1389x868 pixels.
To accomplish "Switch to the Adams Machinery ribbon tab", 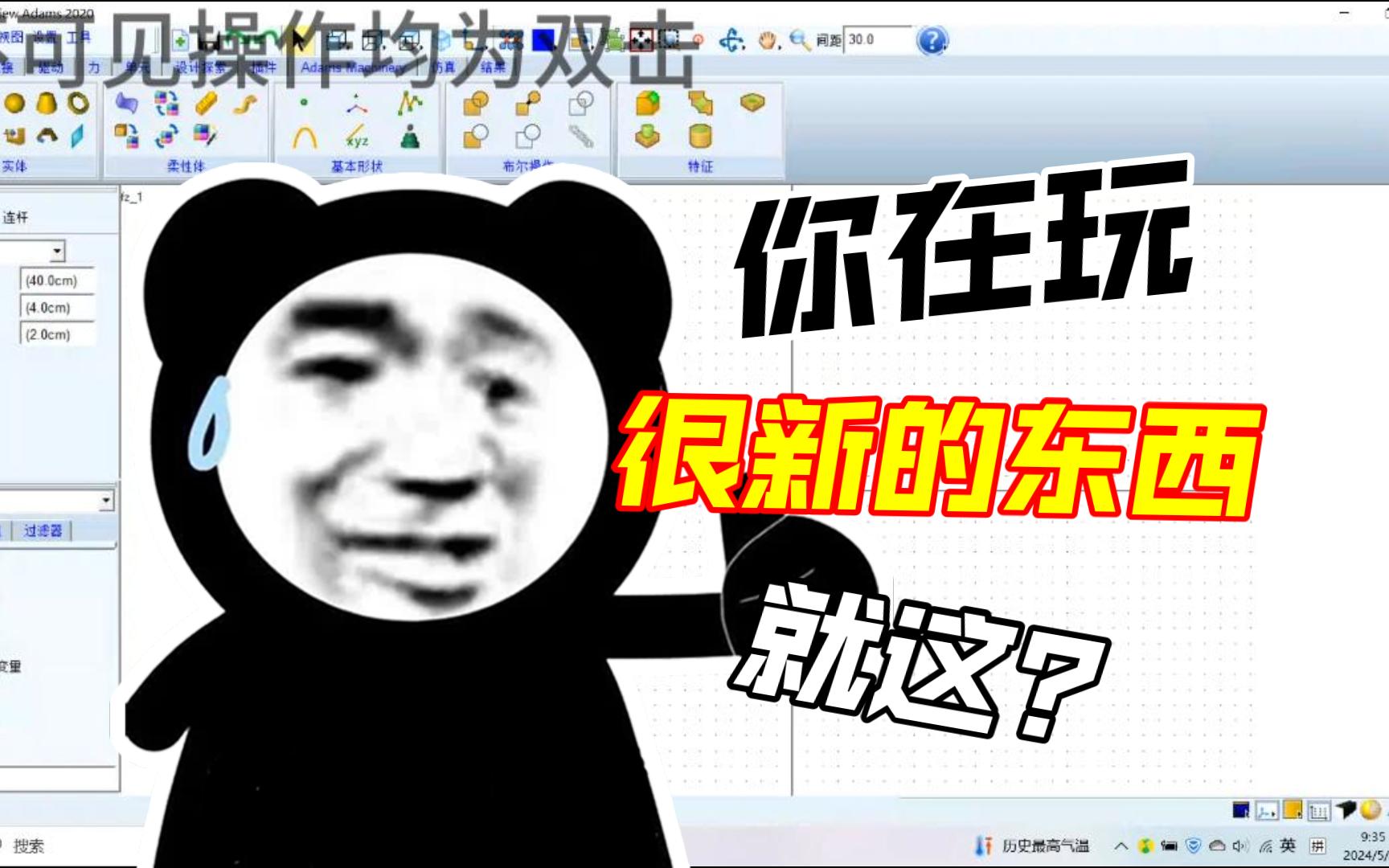I will coord(353,68).
